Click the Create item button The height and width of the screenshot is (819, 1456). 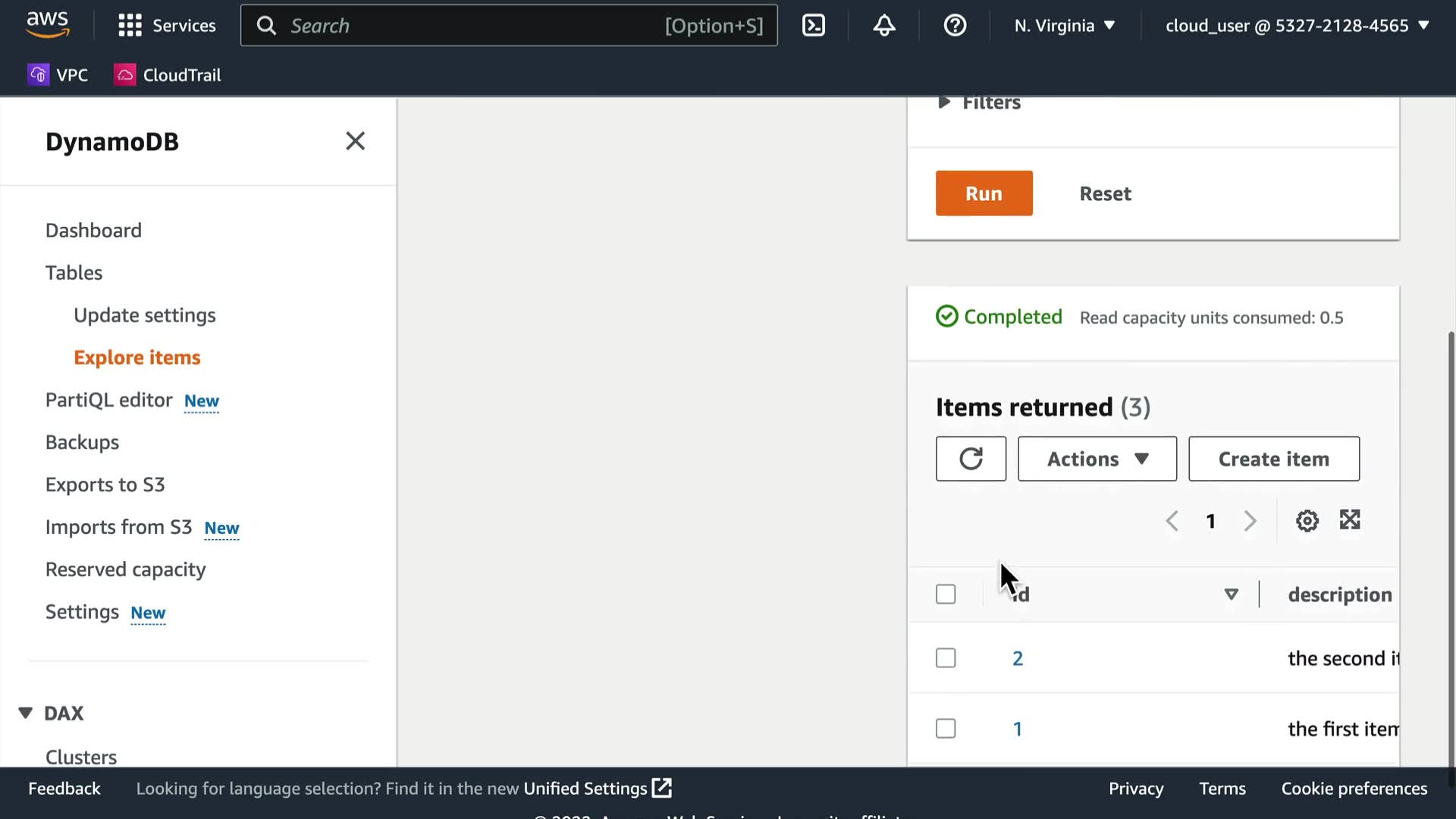coord(1273,459)
